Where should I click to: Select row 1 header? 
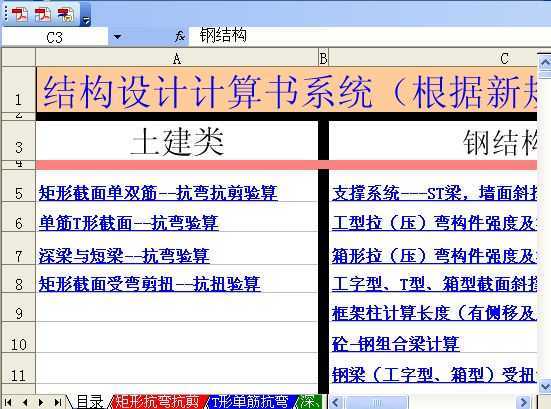[x=19, y=90]
